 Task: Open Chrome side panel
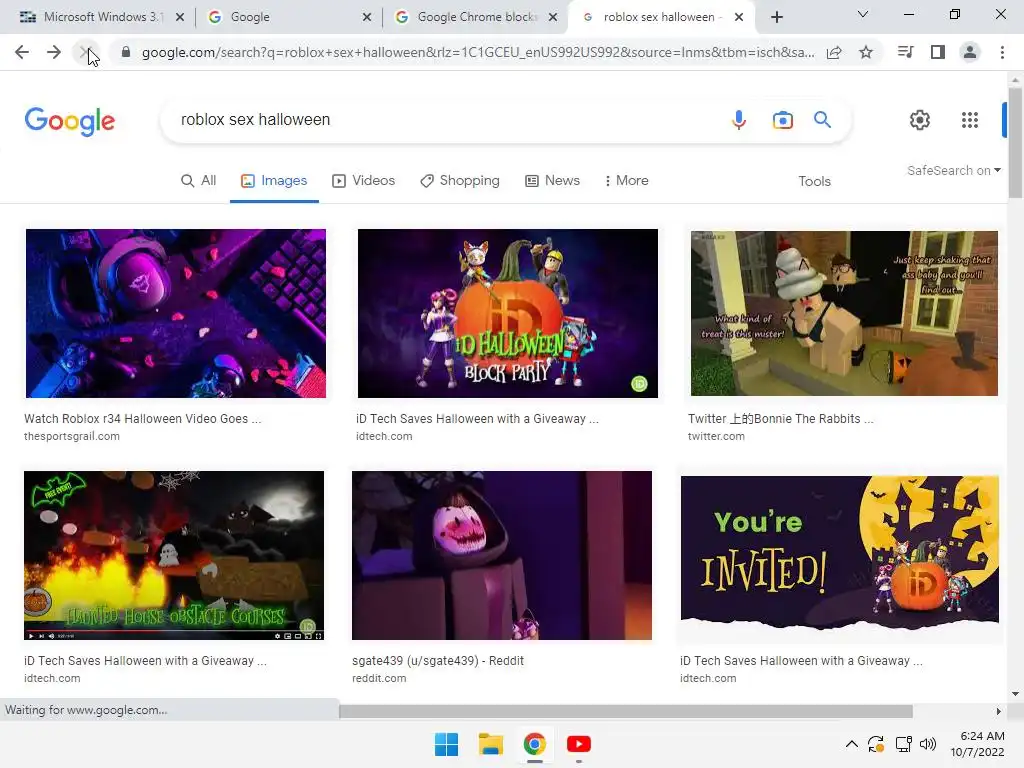938,52
